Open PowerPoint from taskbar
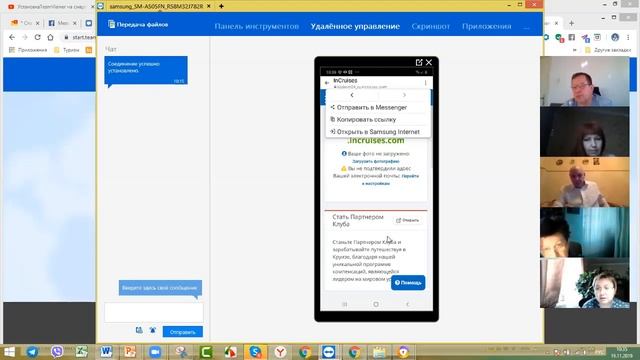 coord(130,351)
